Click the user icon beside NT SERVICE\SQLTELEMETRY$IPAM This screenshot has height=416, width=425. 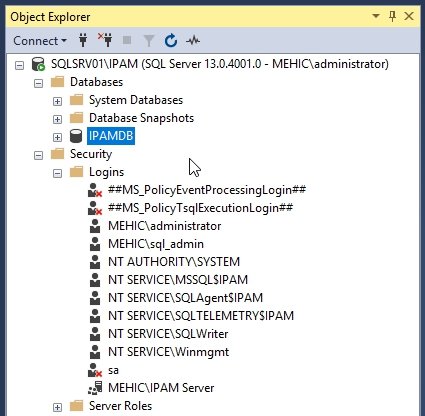95,316
